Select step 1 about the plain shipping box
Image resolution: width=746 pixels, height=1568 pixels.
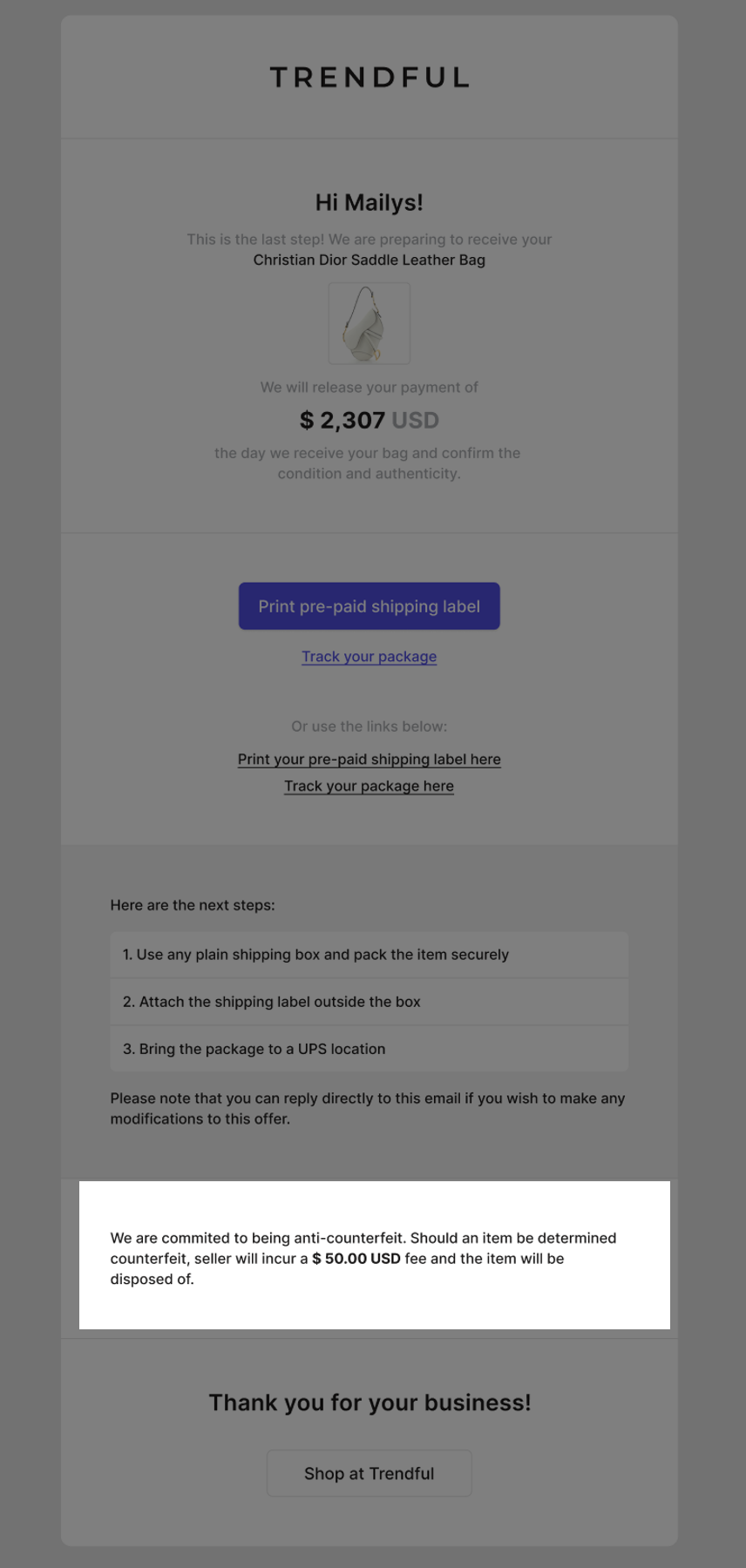[370, 955]
